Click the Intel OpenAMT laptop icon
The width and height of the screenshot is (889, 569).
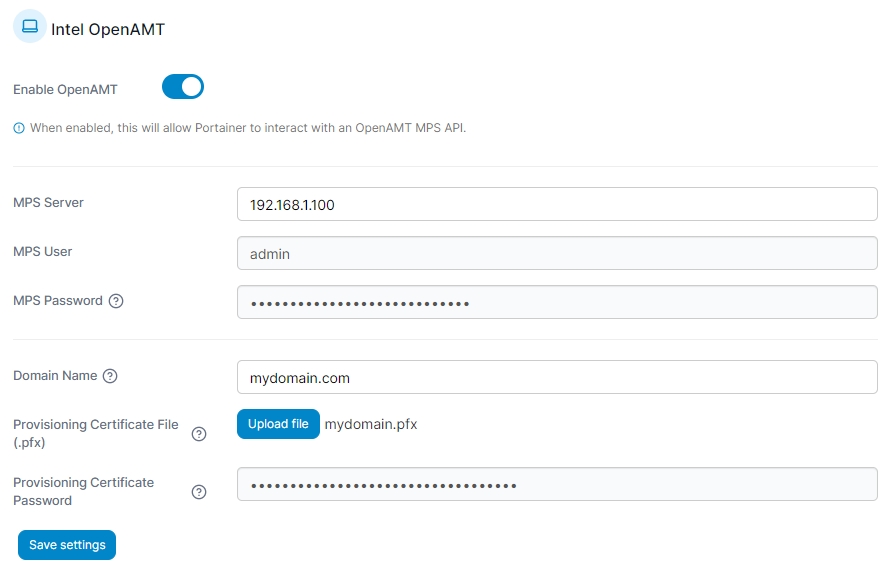(30, 27)
